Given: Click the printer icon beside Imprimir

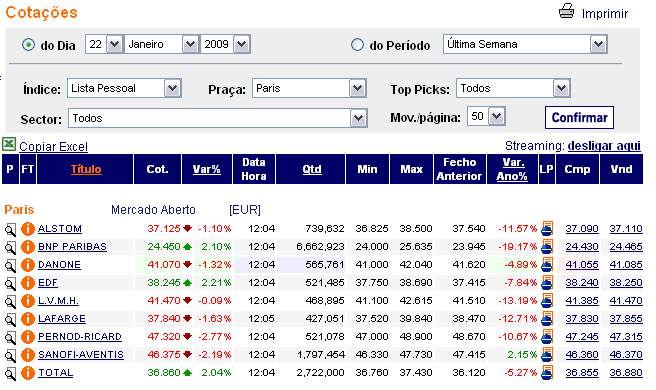Looking at the screenshot, I should click(x=566, y=11).
